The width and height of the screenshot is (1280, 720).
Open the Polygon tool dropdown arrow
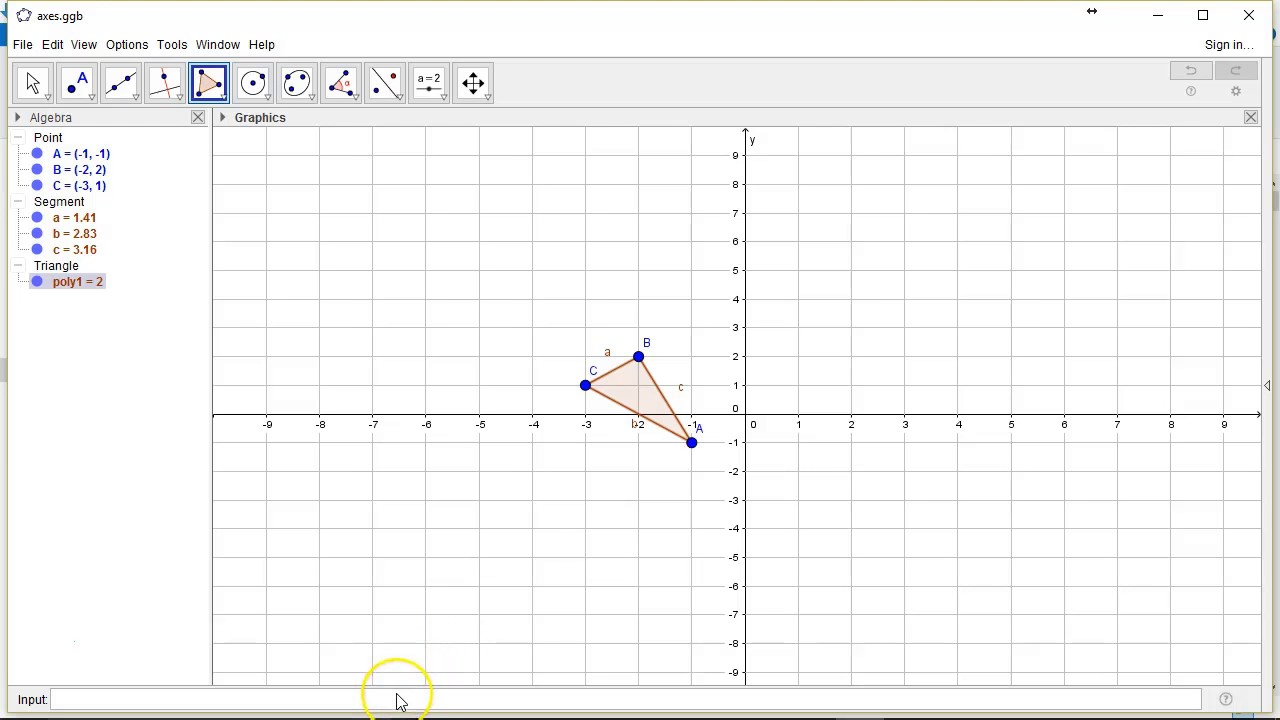pos(224,98)
